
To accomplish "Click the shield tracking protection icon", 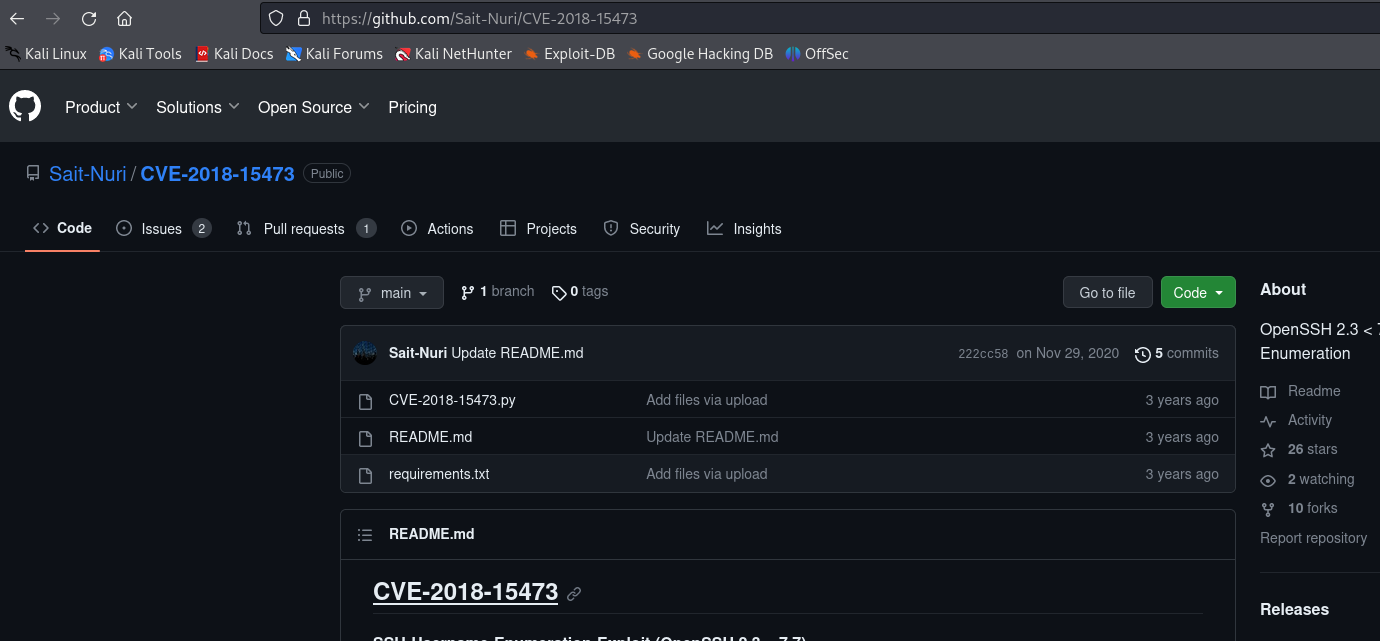I will (278, 18).
